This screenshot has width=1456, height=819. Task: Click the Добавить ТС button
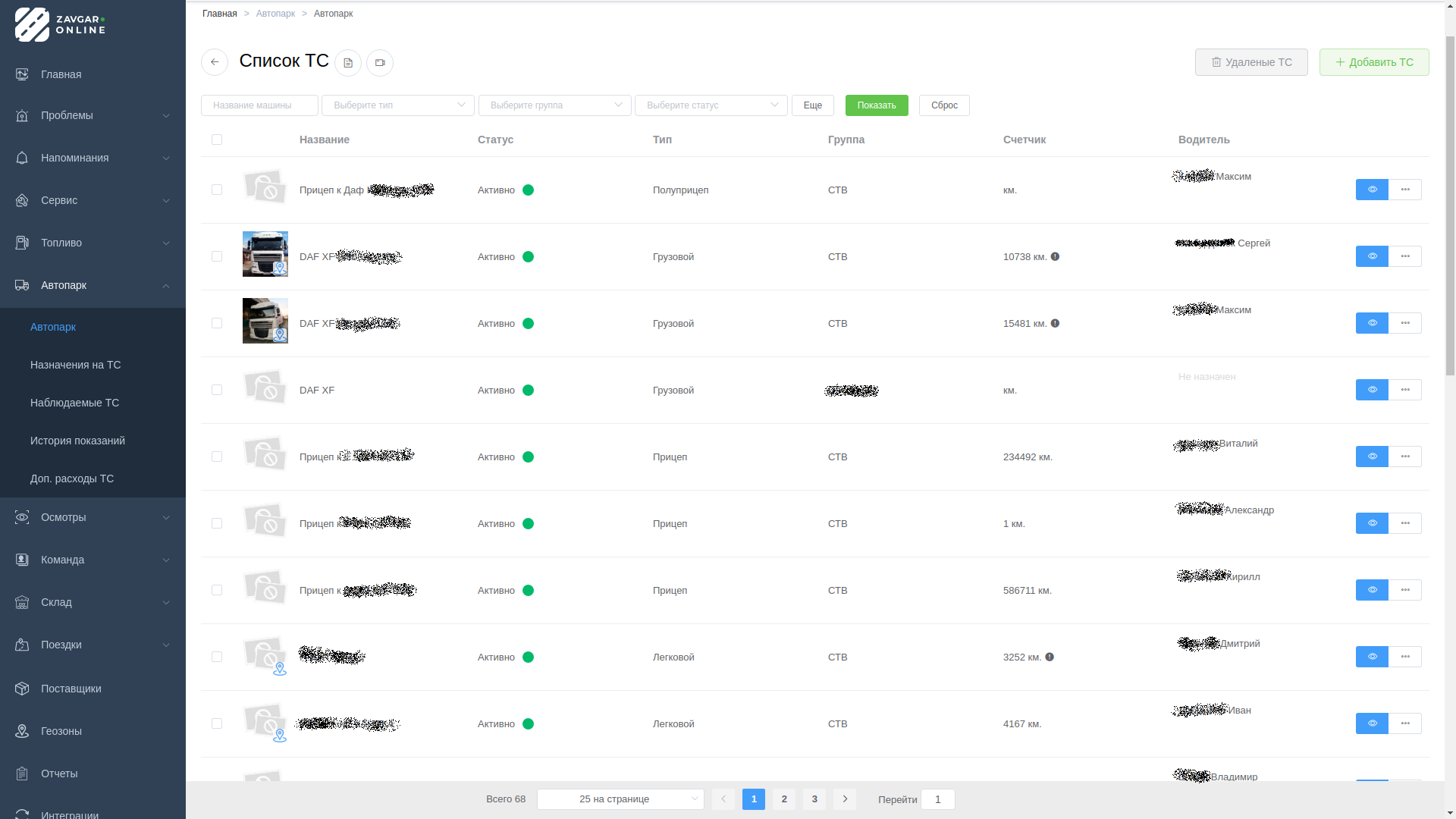point(1374,62)
